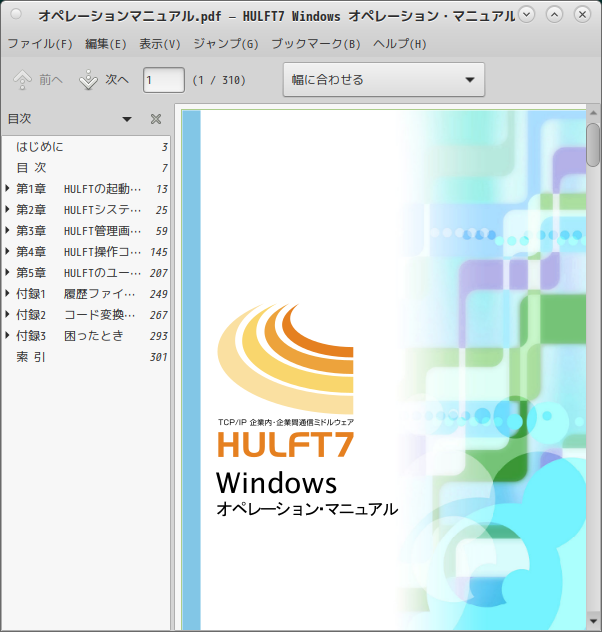Minimize window using the down-chevron titlebar button

click(526, 15)
